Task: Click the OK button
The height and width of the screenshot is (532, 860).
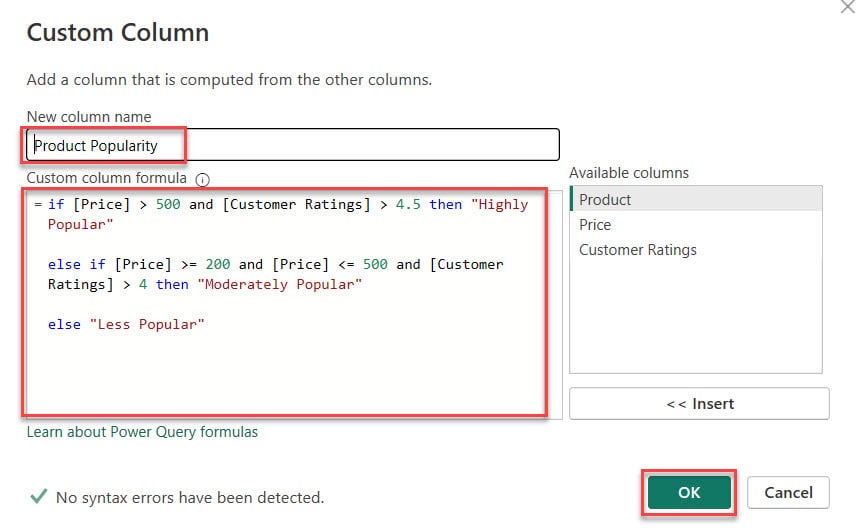Action: point(689,493)
